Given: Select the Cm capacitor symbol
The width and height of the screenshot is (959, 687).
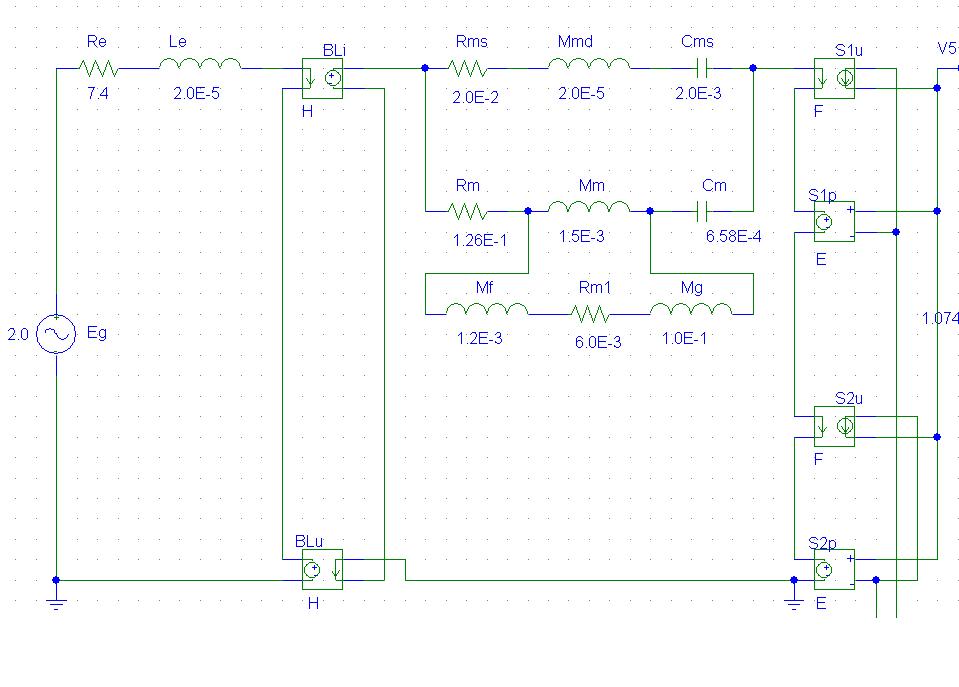Looking at the screenshot, I should (x=700, y=211).
